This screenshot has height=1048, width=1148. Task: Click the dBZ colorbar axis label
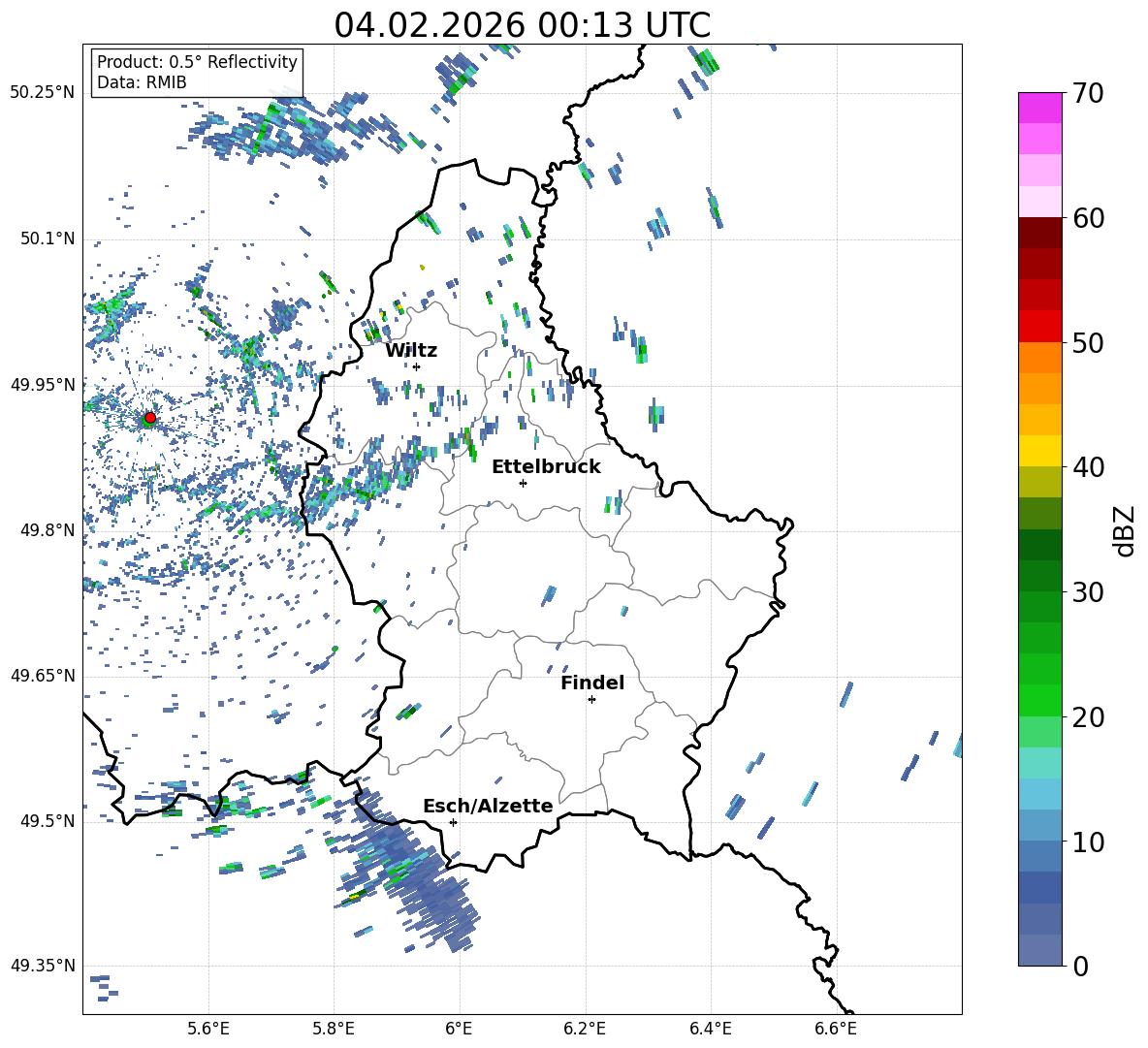(x=1124, y=530)
